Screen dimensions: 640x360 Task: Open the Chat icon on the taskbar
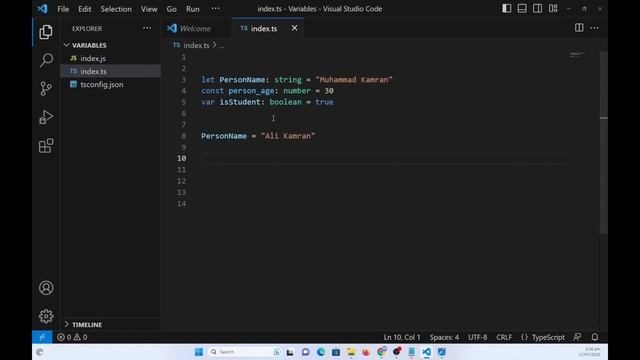click(305, 352)
